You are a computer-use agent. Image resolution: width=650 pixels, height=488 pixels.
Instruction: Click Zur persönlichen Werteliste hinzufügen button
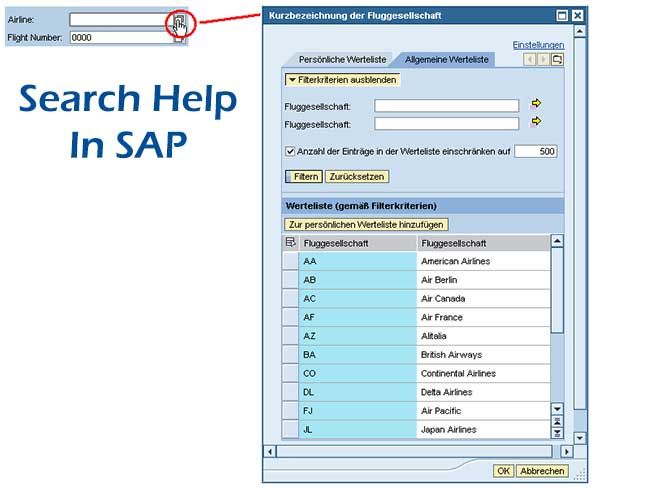click(366, 225)
